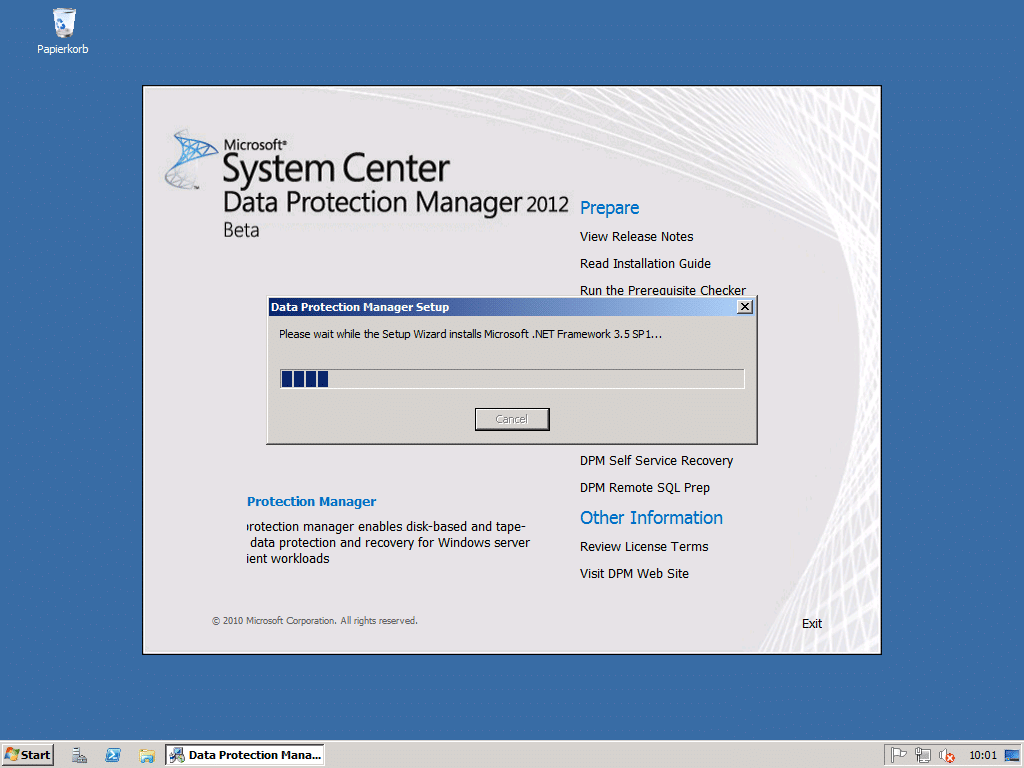Screen dimensions: 1024x768
Task: Open the Start menu
Action: [27, 755]
